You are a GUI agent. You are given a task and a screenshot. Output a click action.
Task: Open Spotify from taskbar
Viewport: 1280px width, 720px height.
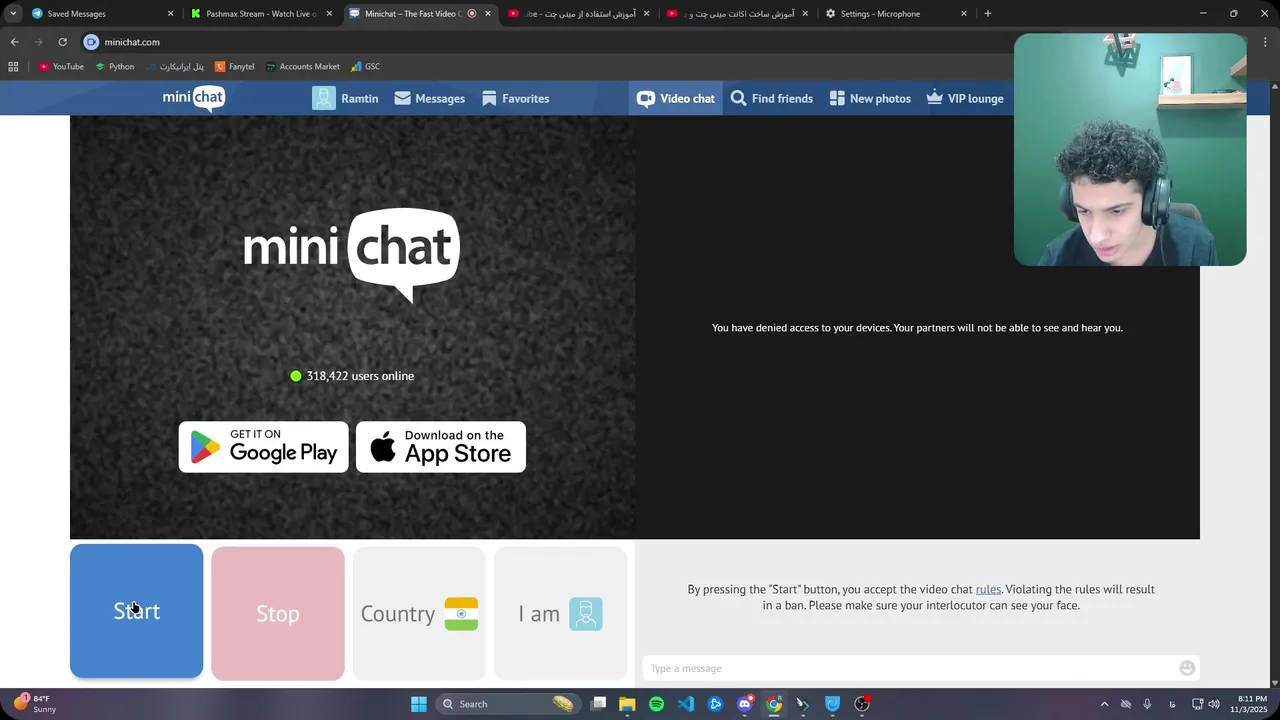(x=656, y=704)
